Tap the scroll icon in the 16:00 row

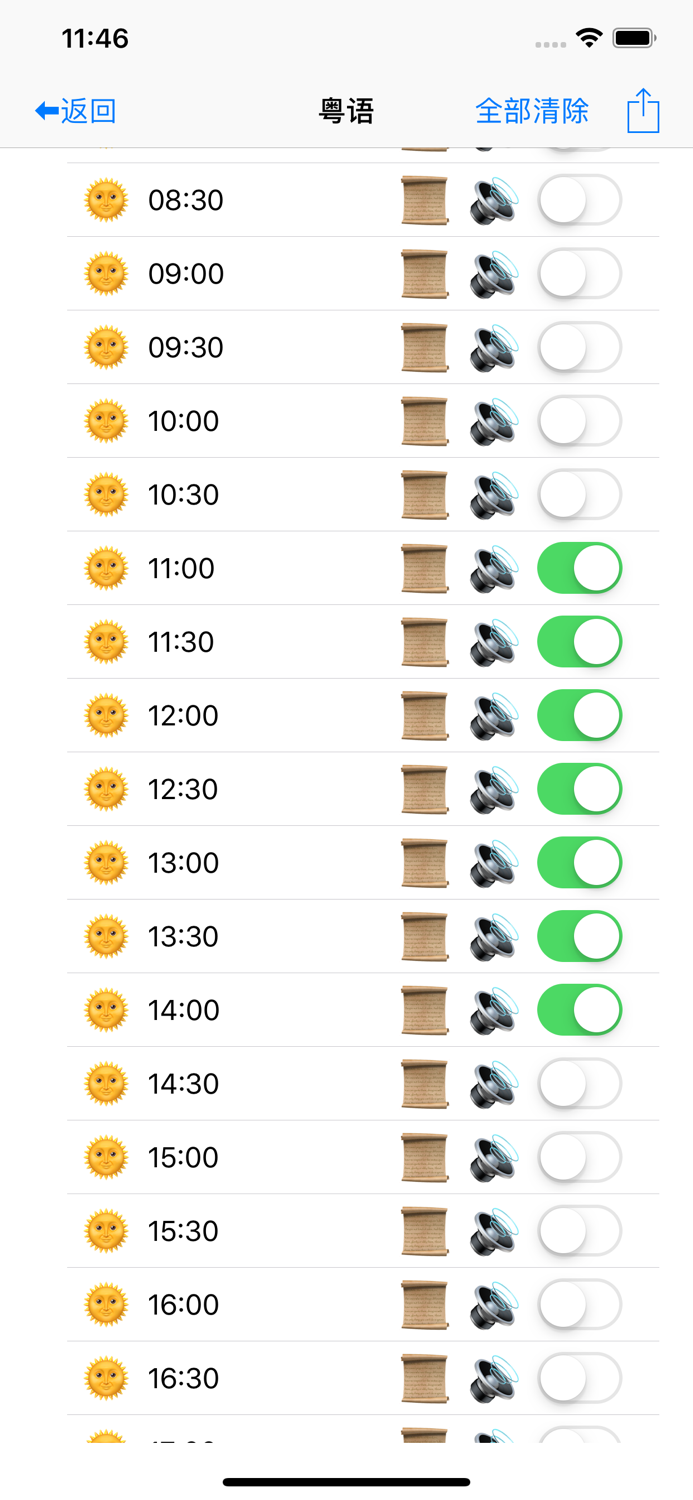click(424, 1304)
